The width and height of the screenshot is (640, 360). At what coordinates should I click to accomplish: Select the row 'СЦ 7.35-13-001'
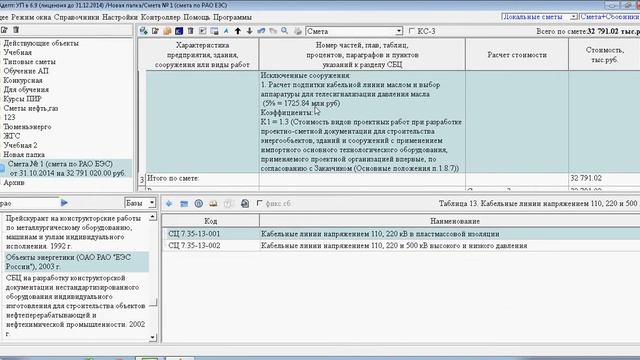pyautogui.click(x=401, y=234)
